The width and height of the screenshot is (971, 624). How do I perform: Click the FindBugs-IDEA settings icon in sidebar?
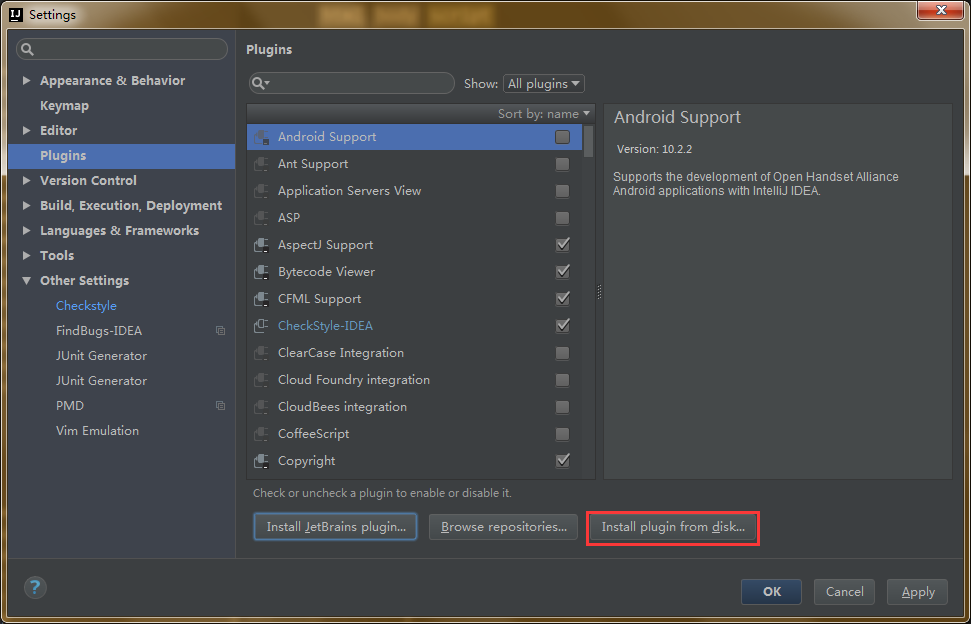click(219, 330)
